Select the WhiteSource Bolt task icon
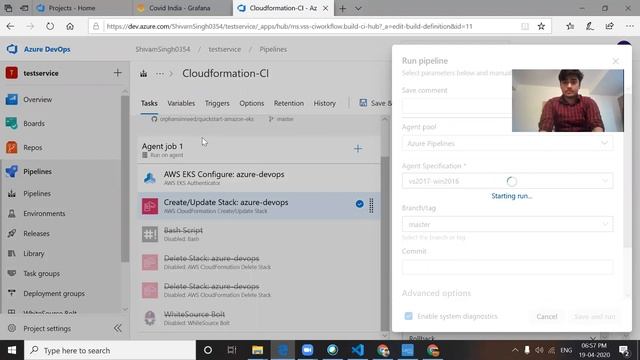 coord(150,318)
